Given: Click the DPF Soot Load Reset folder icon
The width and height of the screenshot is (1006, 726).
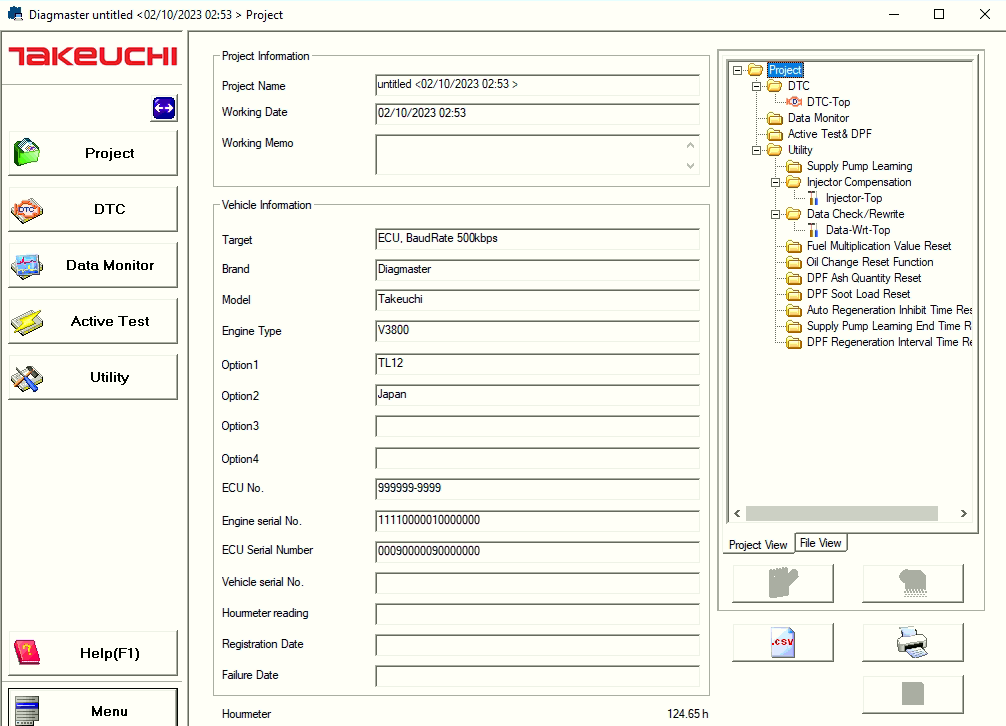Looking at the screenshot, I should pos(794,294).
